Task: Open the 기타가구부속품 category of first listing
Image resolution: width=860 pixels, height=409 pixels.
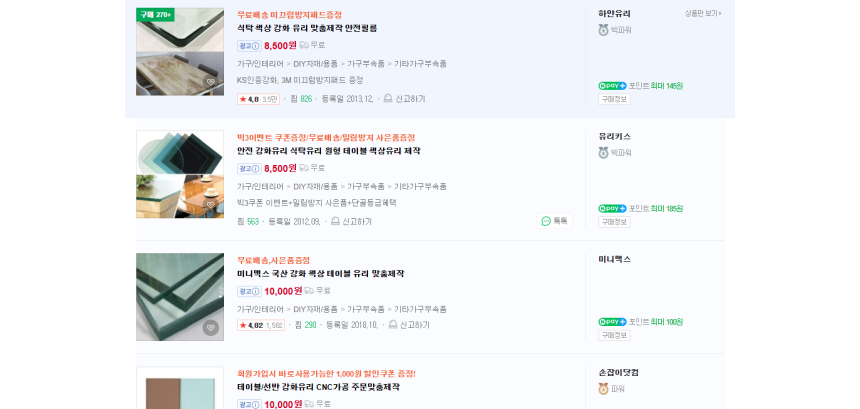Action: click(420, 64)
